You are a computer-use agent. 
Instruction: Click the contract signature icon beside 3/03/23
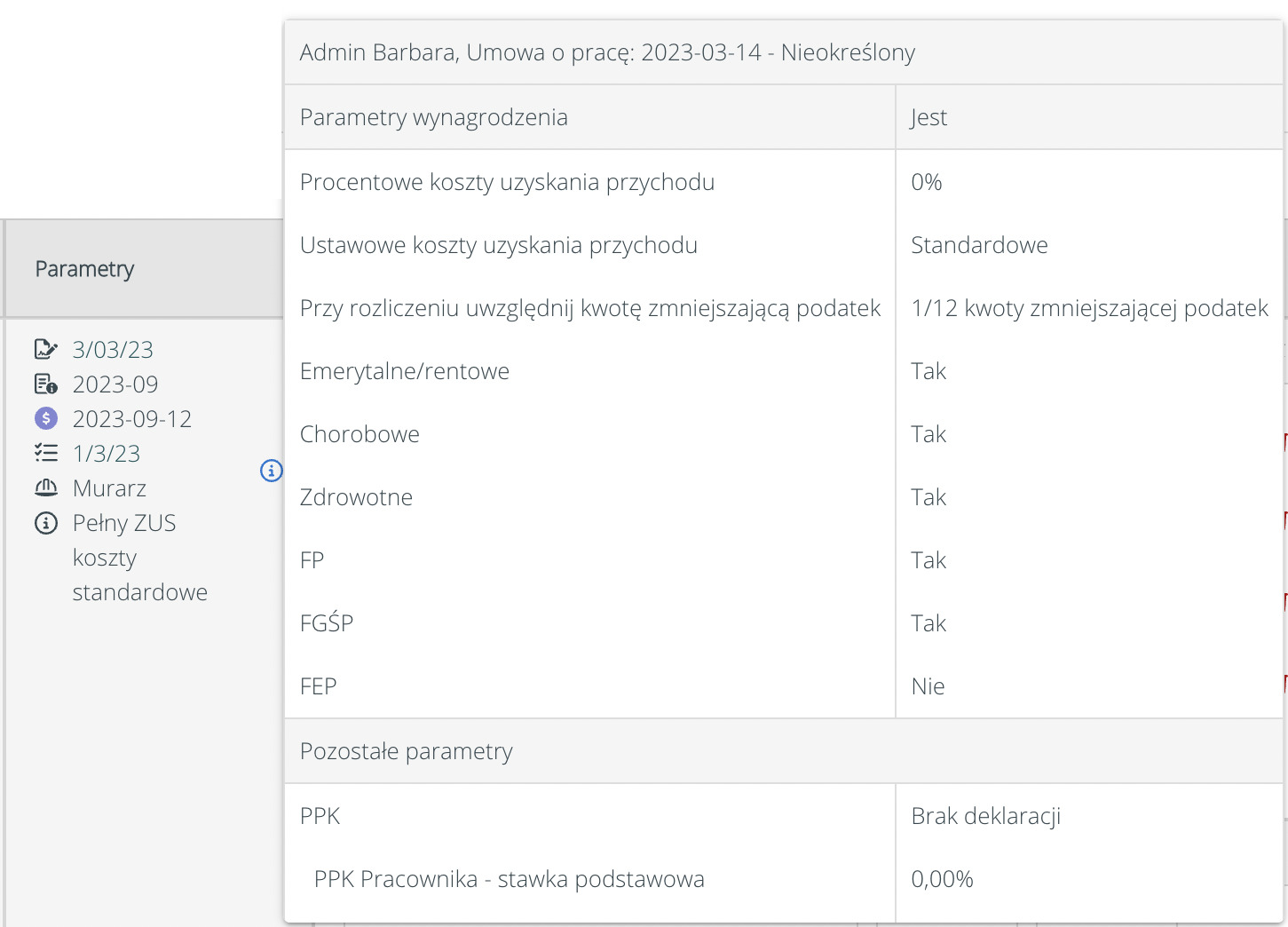[45, 349]
